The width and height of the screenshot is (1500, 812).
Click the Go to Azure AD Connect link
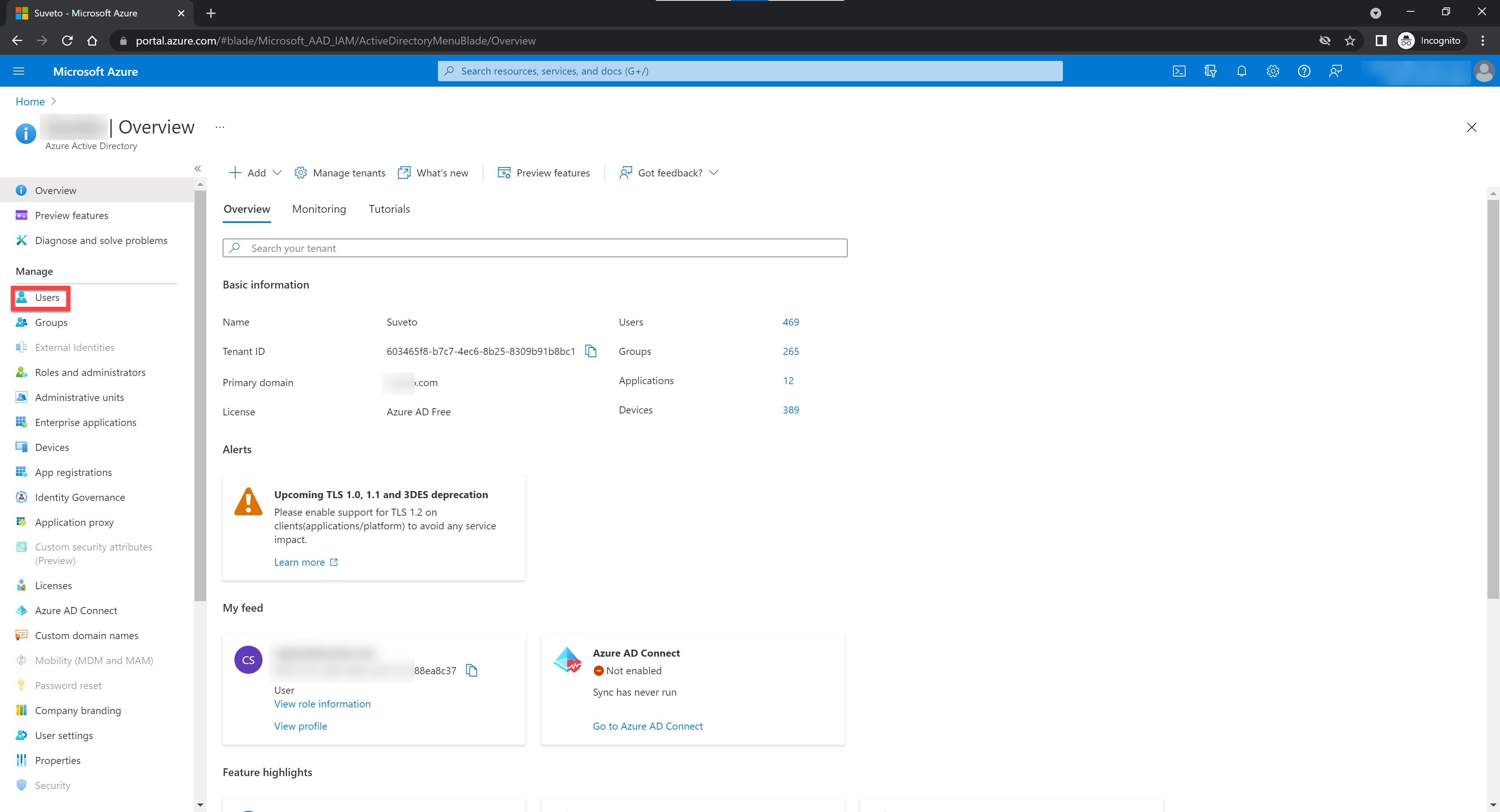[648, 726]
